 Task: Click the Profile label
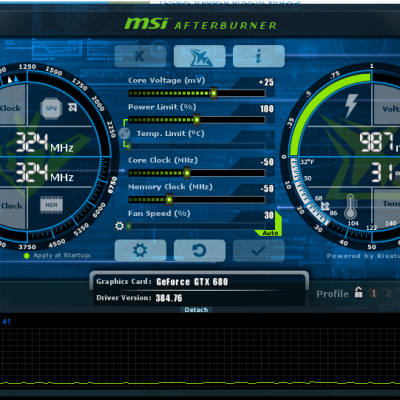[x=332, y=294]
